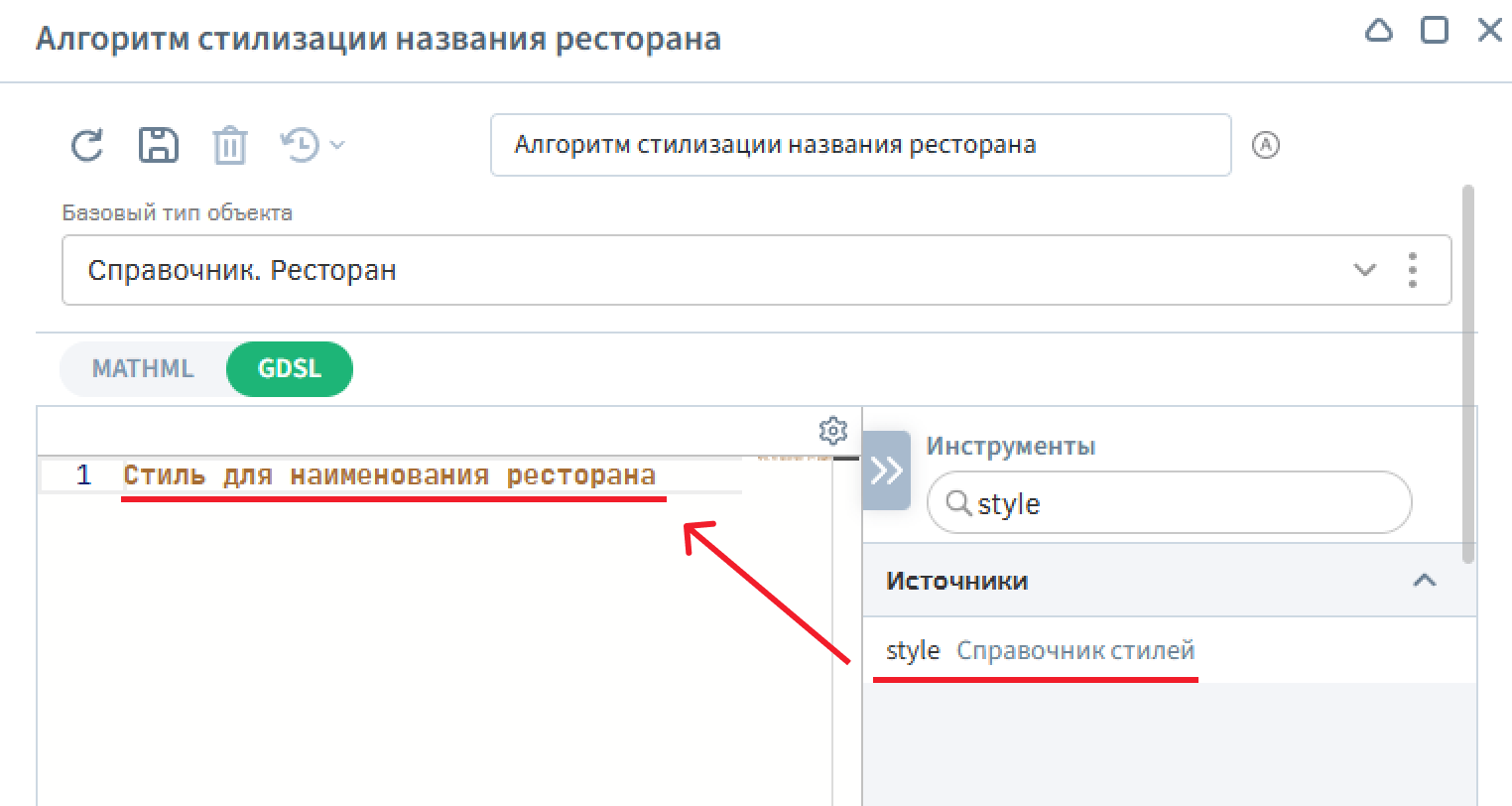Switch to MATHML mode
Image resolution: width=1512 pixels, height=806 pixels.
[143, 369]
